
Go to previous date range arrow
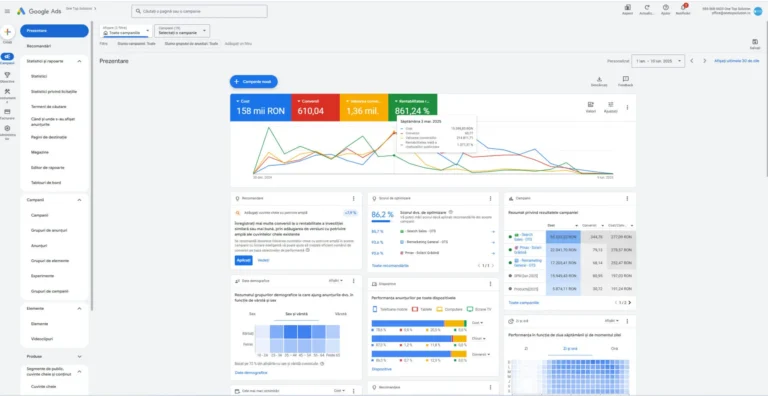(692, 61)
